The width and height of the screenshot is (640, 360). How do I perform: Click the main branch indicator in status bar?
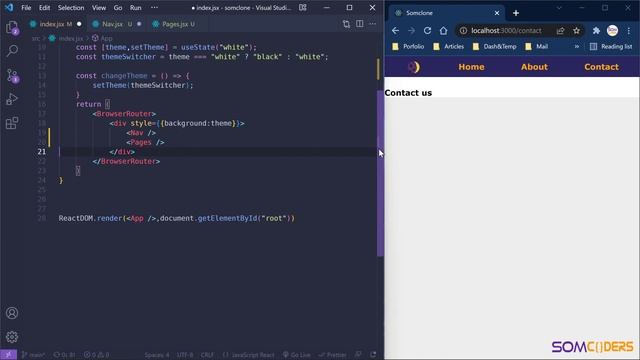(x=34, y=355)
